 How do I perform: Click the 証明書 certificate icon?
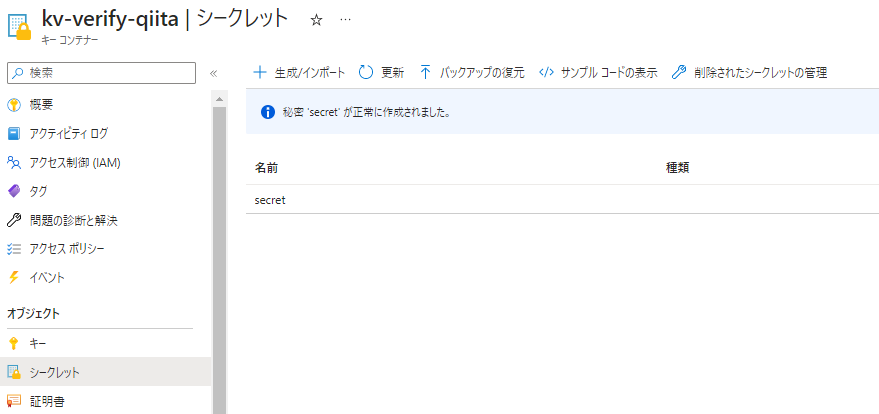(14, 401)
